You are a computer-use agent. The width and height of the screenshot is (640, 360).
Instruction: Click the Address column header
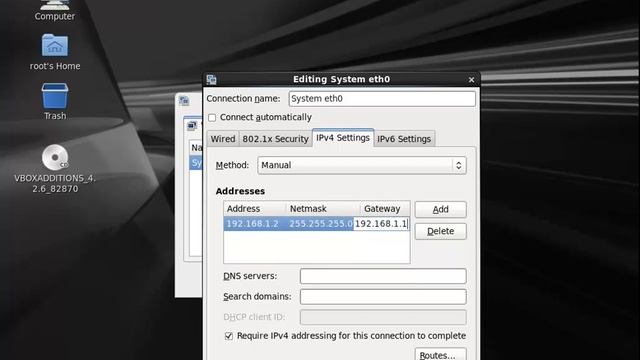pyautogui.click(x=254, y=209)
